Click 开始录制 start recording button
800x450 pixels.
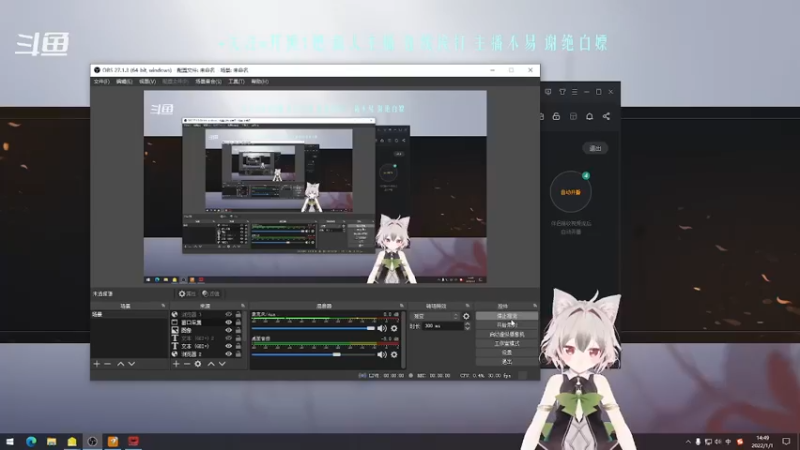pyautogui.click(x=507, y=325)
